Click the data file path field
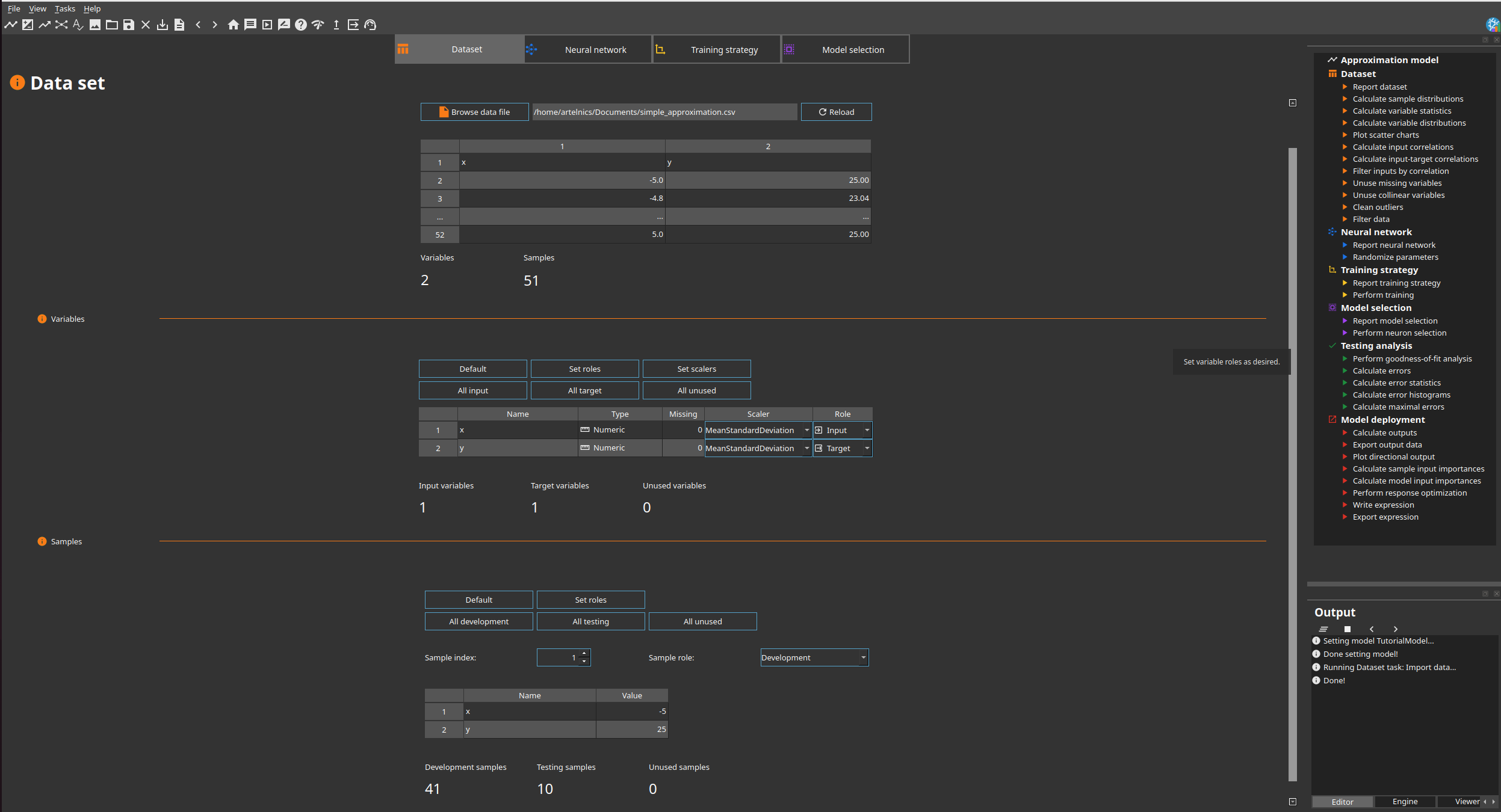 (x=664, y=112)
